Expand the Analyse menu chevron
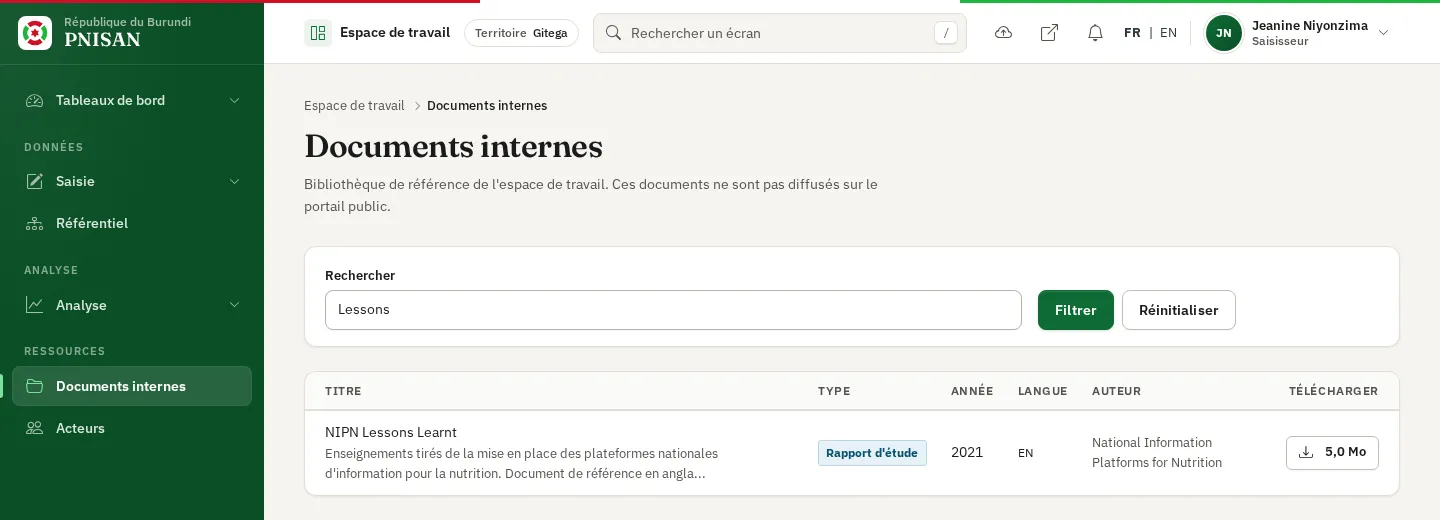Viewport: 1440px width, 520px height. [x=235, y=305]
